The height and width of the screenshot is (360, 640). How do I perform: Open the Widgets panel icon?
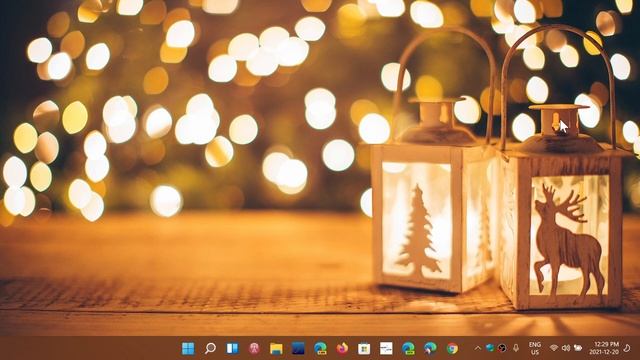232,348
